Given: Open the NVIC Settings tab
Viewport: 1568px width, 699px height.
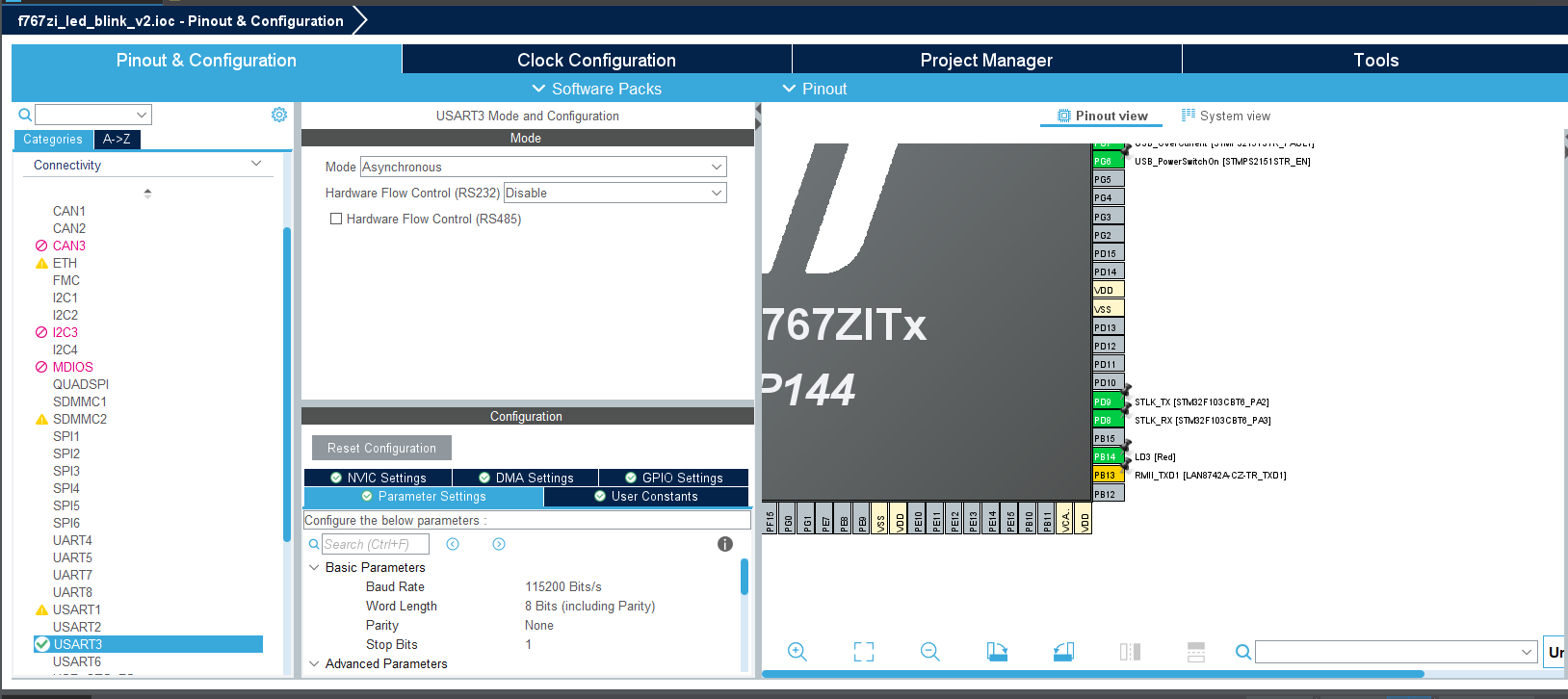Looking at the screenshot, I should click(x=378, y=478).
